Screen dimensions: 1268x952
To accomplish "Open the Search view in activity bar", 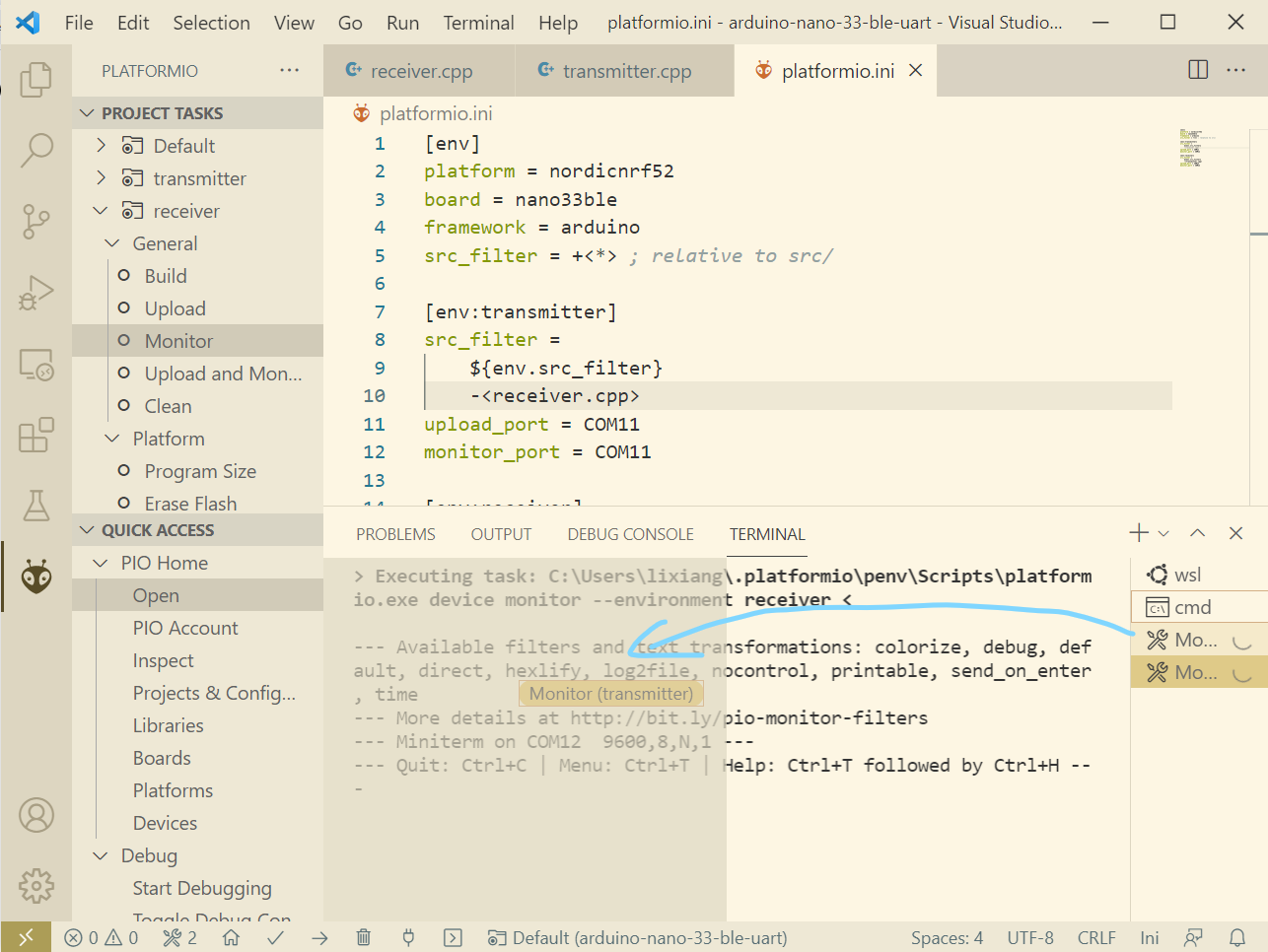I will point(36,150).
